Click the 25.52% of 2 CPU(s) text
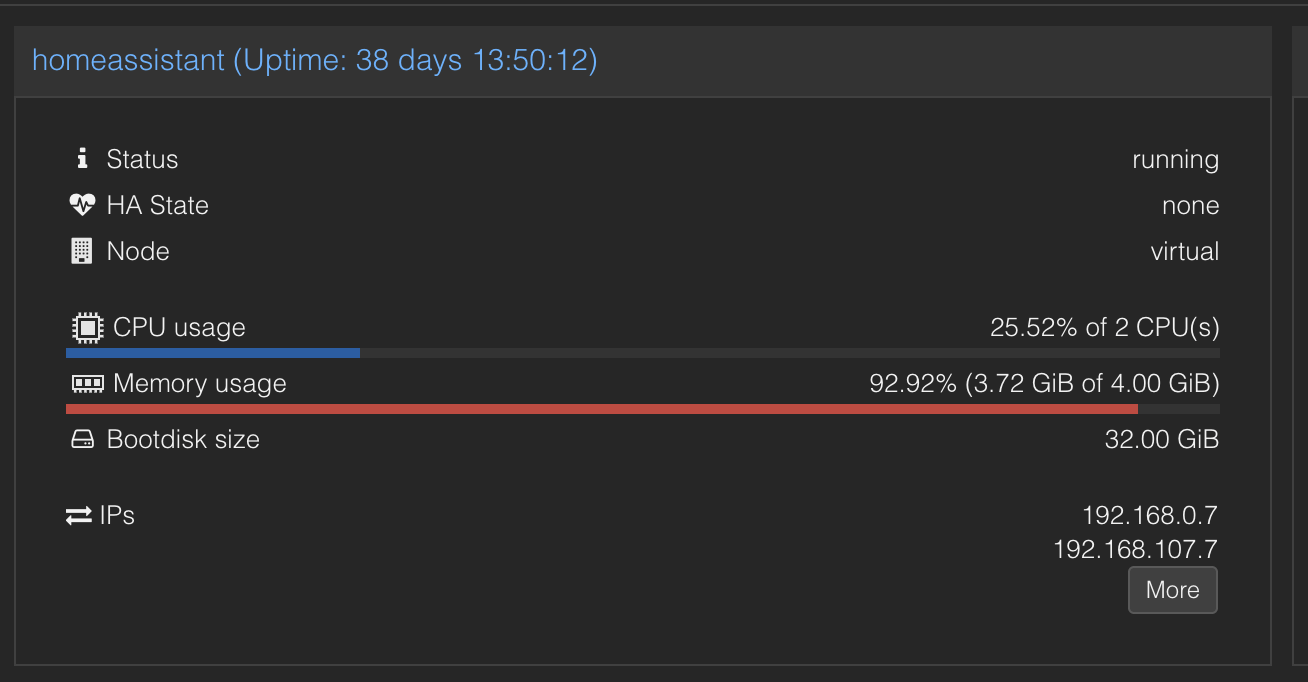This screenshot has width=1308, height=682. 1104,327
